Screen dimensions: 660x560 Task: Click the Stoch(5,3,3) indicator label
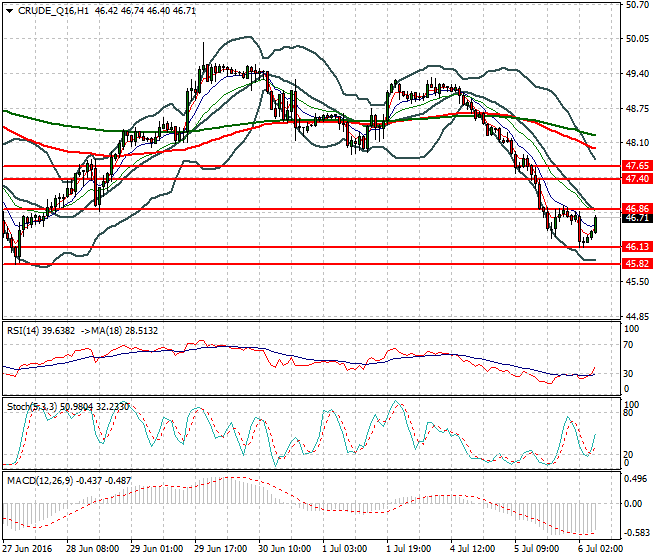[x=33, y=405]
